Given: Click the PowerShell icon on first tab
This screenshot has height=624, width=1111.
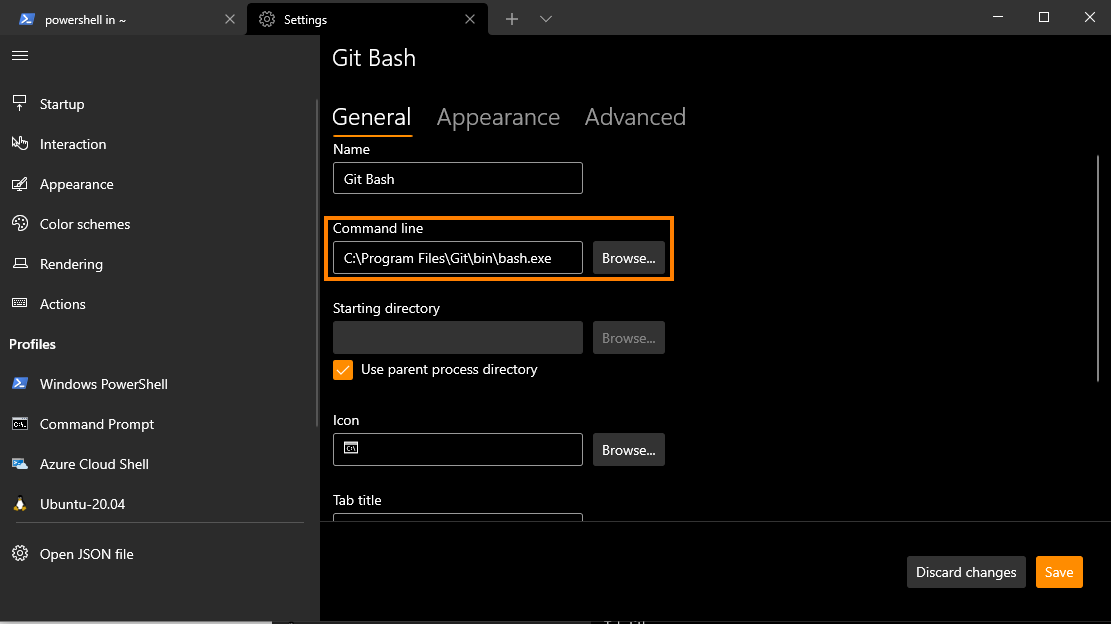Looking at the screenshot, I should (x=27, y=19).
